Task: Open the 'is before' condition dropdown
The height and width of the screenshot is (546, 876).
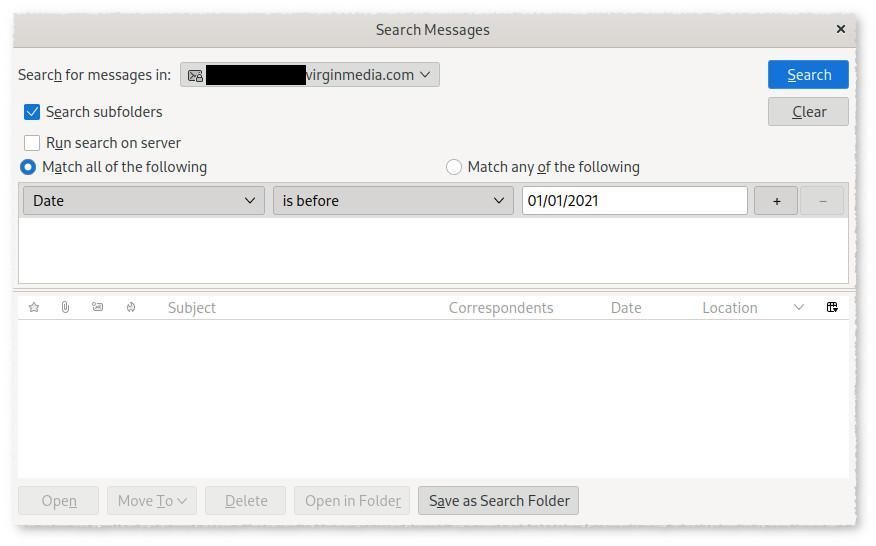Action: [393, 201]
